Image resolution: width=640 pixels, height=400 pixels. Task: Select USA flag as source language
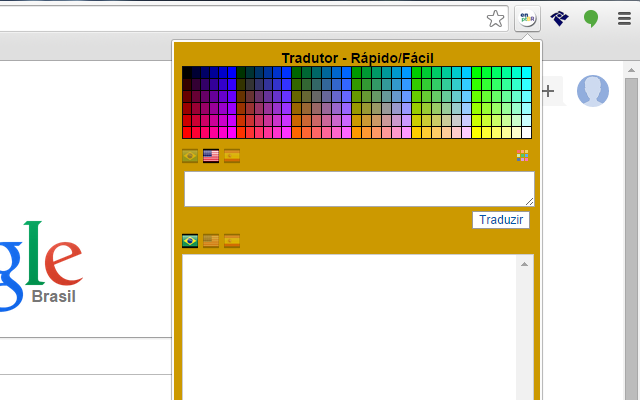(x=211, y=156)
